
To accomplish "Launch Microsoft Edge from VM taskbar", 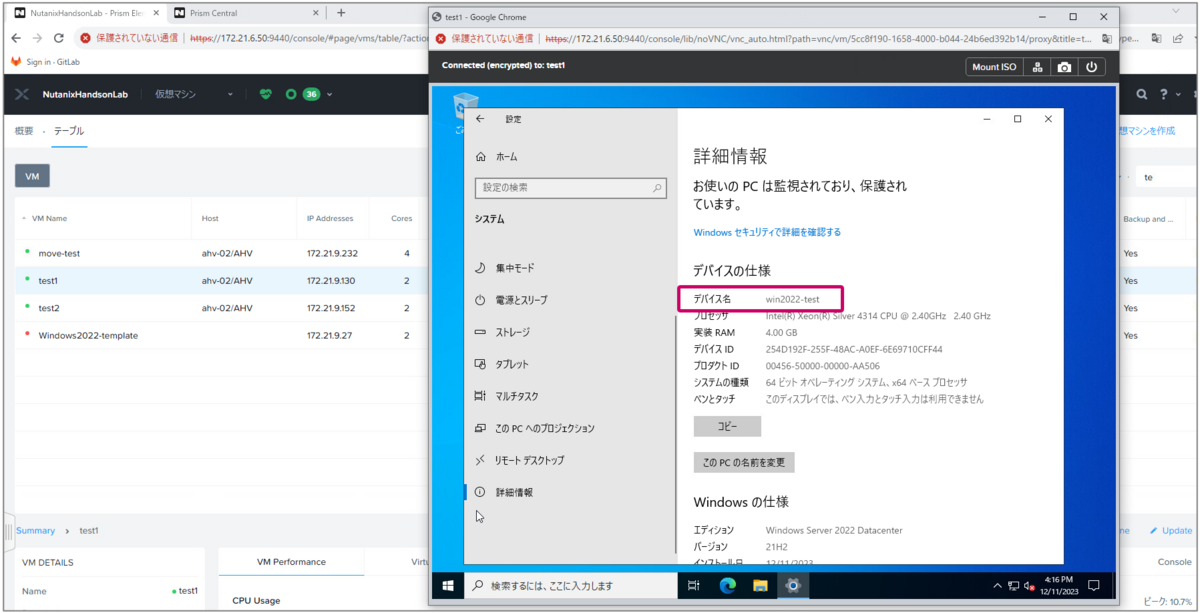I will click(x=727, y=585).
